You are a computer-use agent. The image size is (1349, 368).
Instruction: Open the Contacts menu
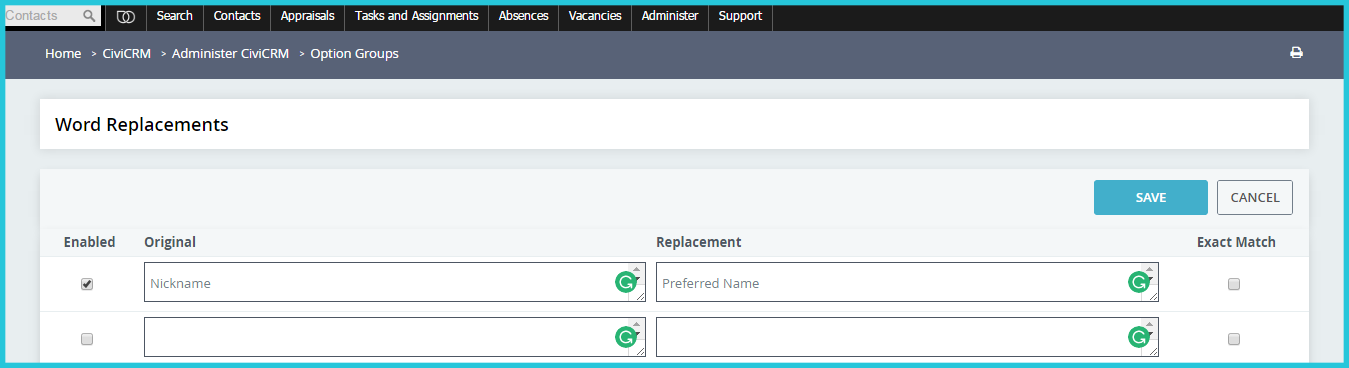[x=237, y=16]
